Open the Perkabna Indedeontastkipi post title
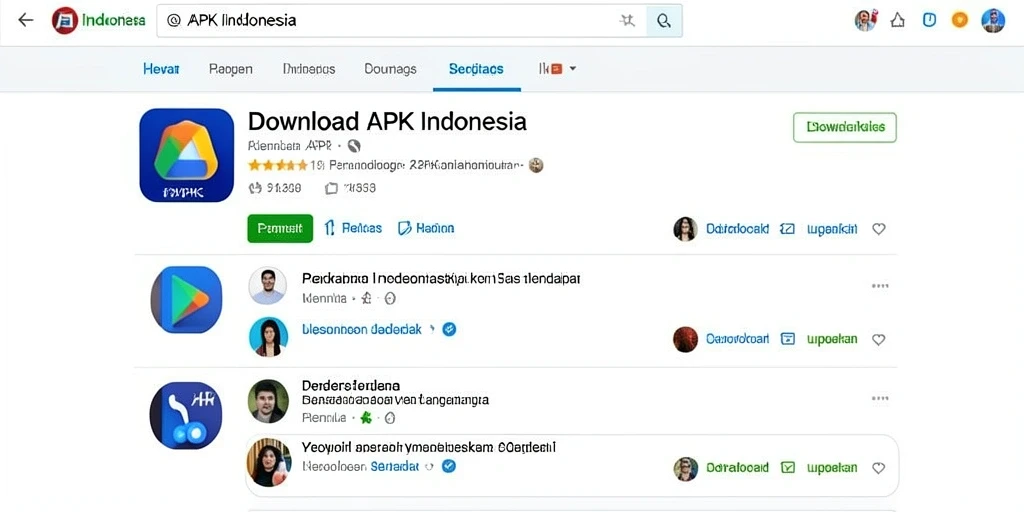Image resolution: width=1024 pixels, height=512 pixels. click(x=441, y=278)
